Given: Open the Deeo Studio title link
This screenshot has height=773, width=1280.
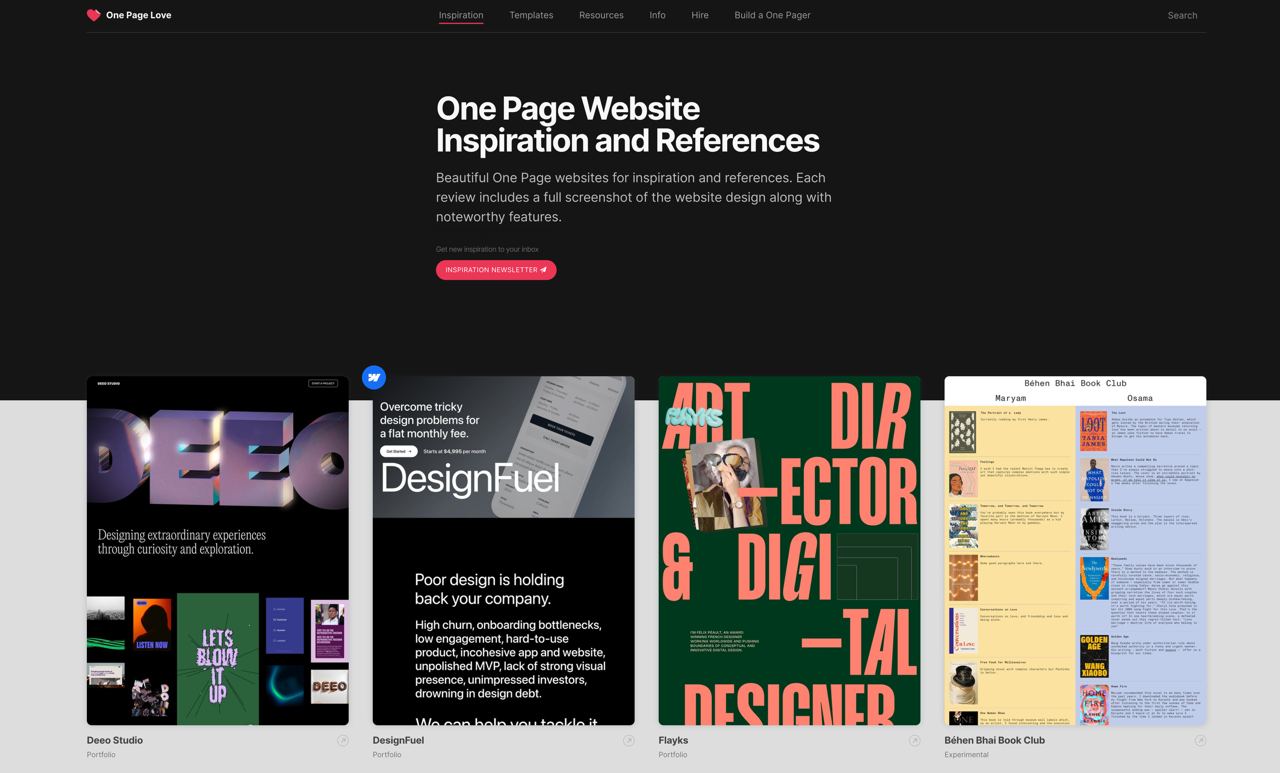Looking at the screenshot, I should click(x=115, y=740).
